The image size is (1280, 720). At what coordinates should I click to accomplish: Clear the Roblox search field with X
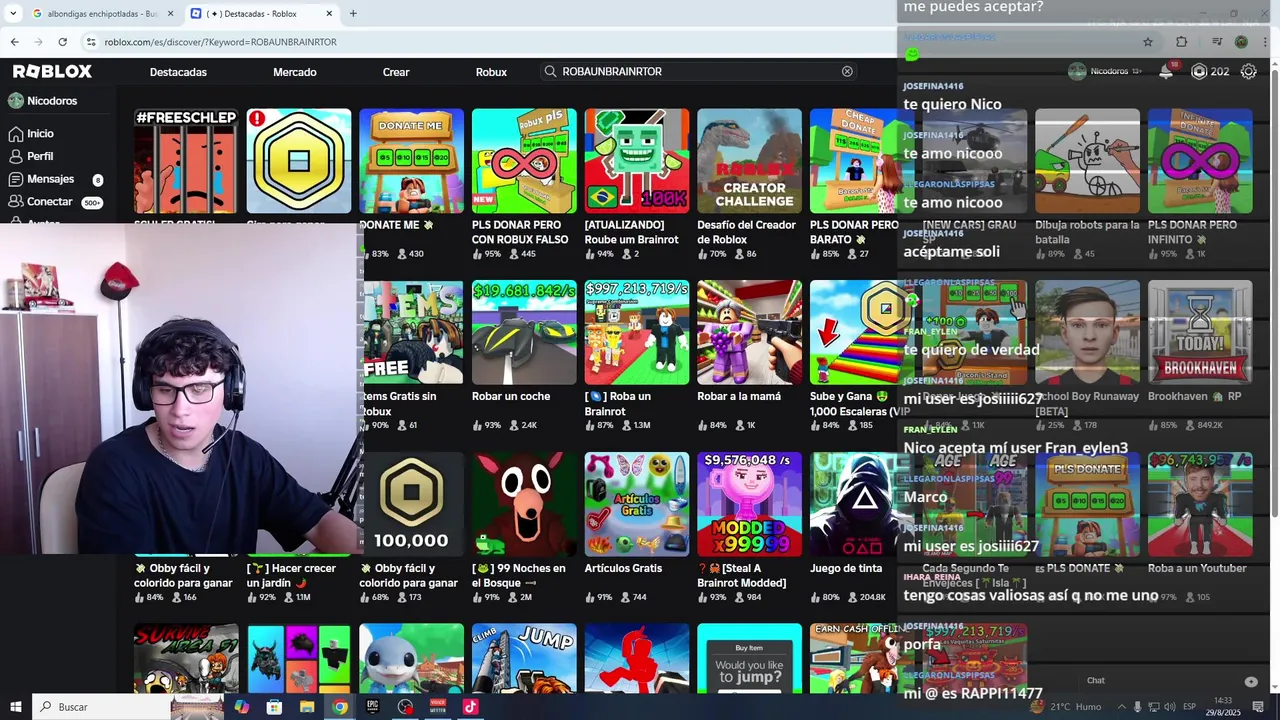point(847,72)
